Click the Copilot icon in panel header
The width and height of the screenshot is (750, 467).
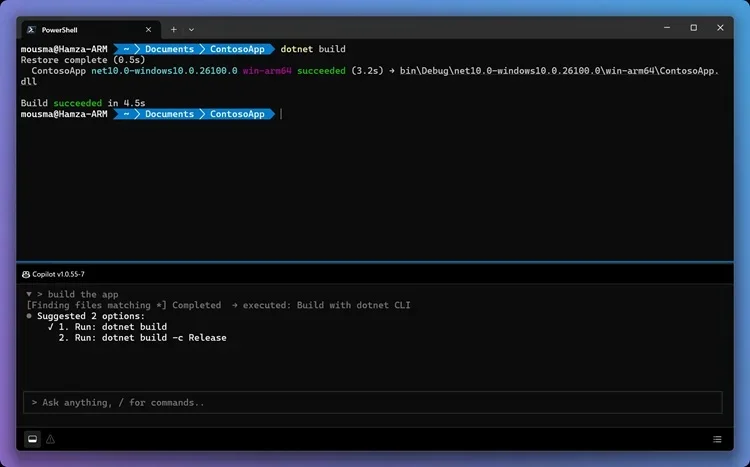[26, 274]
